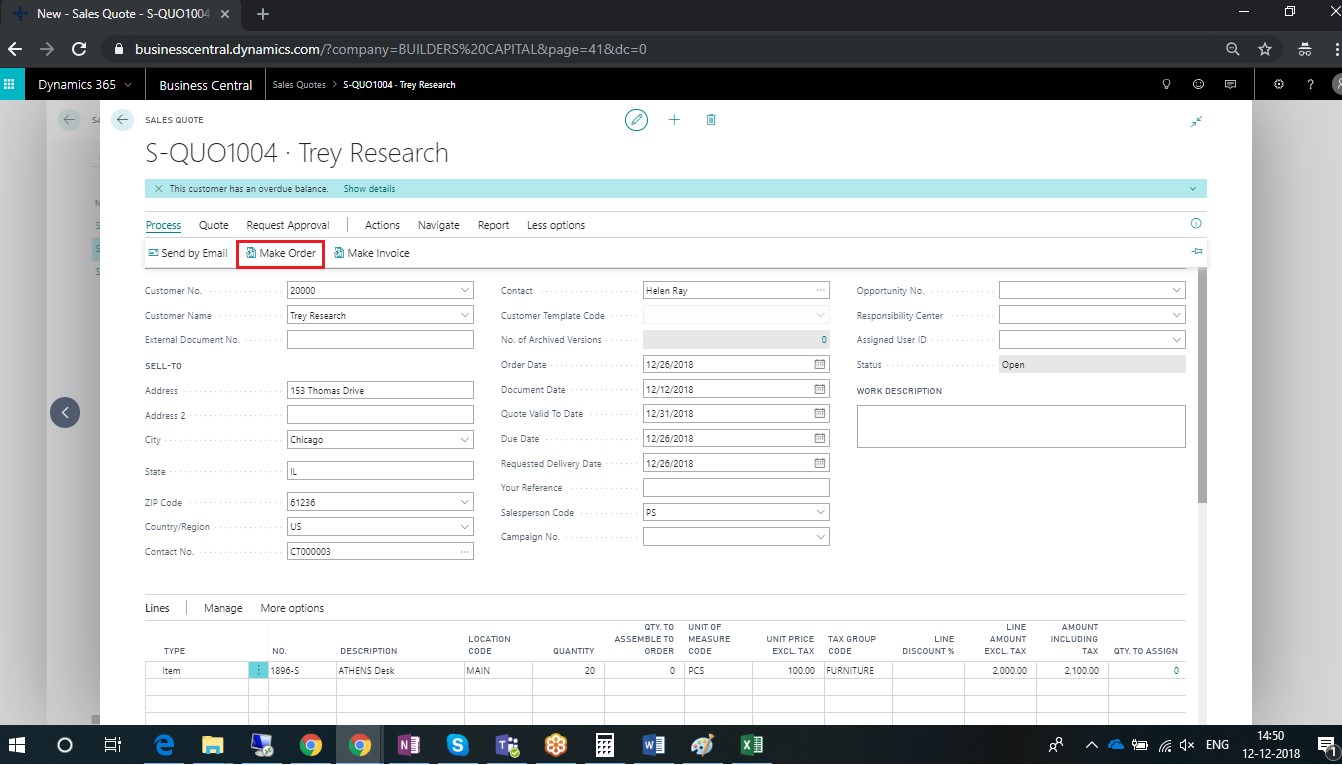Go to Sales Quotes breadcrumb
This screenshot has width=1342, height=765.
pyautogui.click(x=299, y=85)
